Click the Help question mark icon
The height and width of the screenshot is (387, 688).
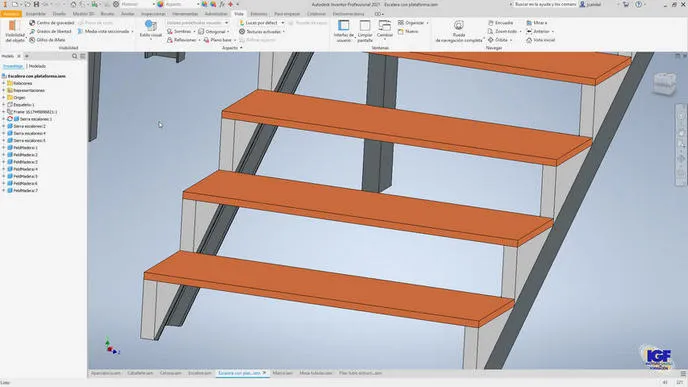click(x=638, y=4)
